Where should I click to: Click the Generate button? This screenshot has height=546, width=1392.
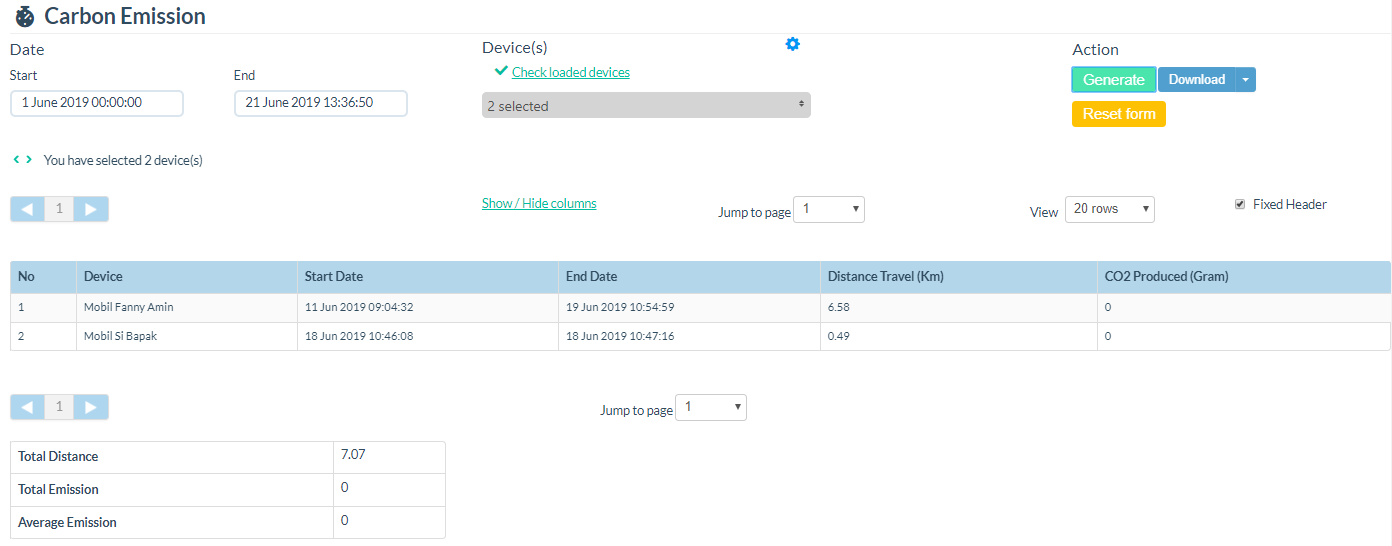tap(1113, 80)
